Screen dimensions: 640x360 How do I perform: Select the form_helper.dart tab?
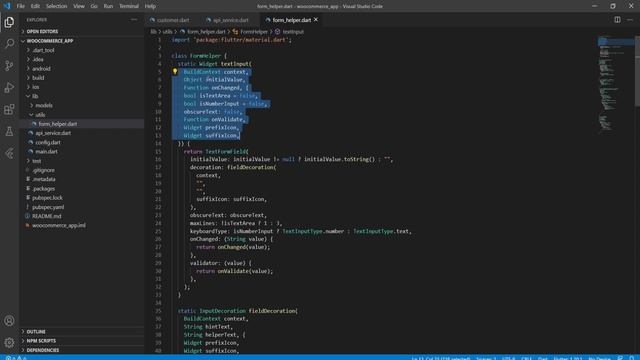pos(291,20)
